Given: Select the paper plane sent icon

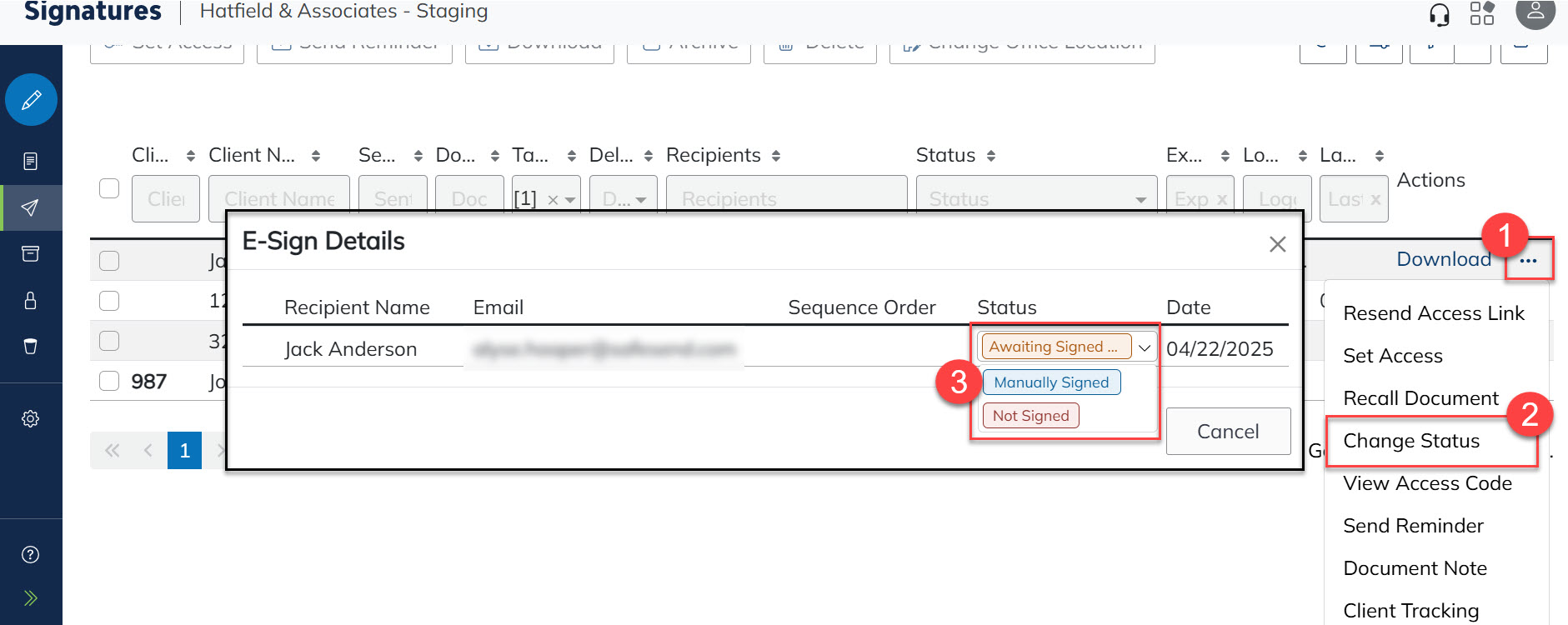Looking at the screenshot, I should (31, 207).
